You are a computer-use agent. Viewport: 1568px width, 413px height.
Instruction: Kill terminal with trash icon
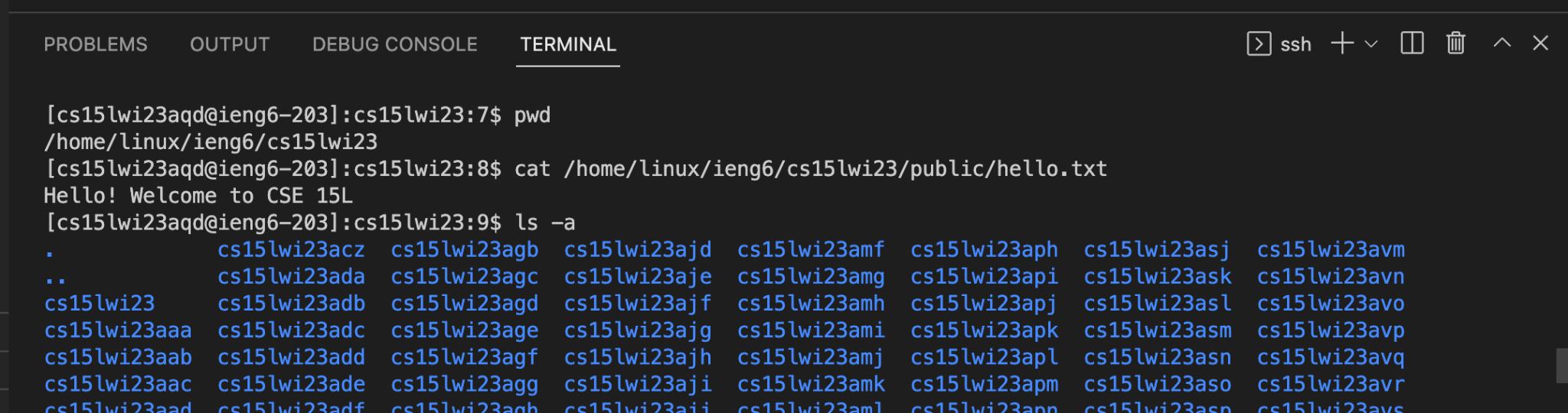point(1455,44)
